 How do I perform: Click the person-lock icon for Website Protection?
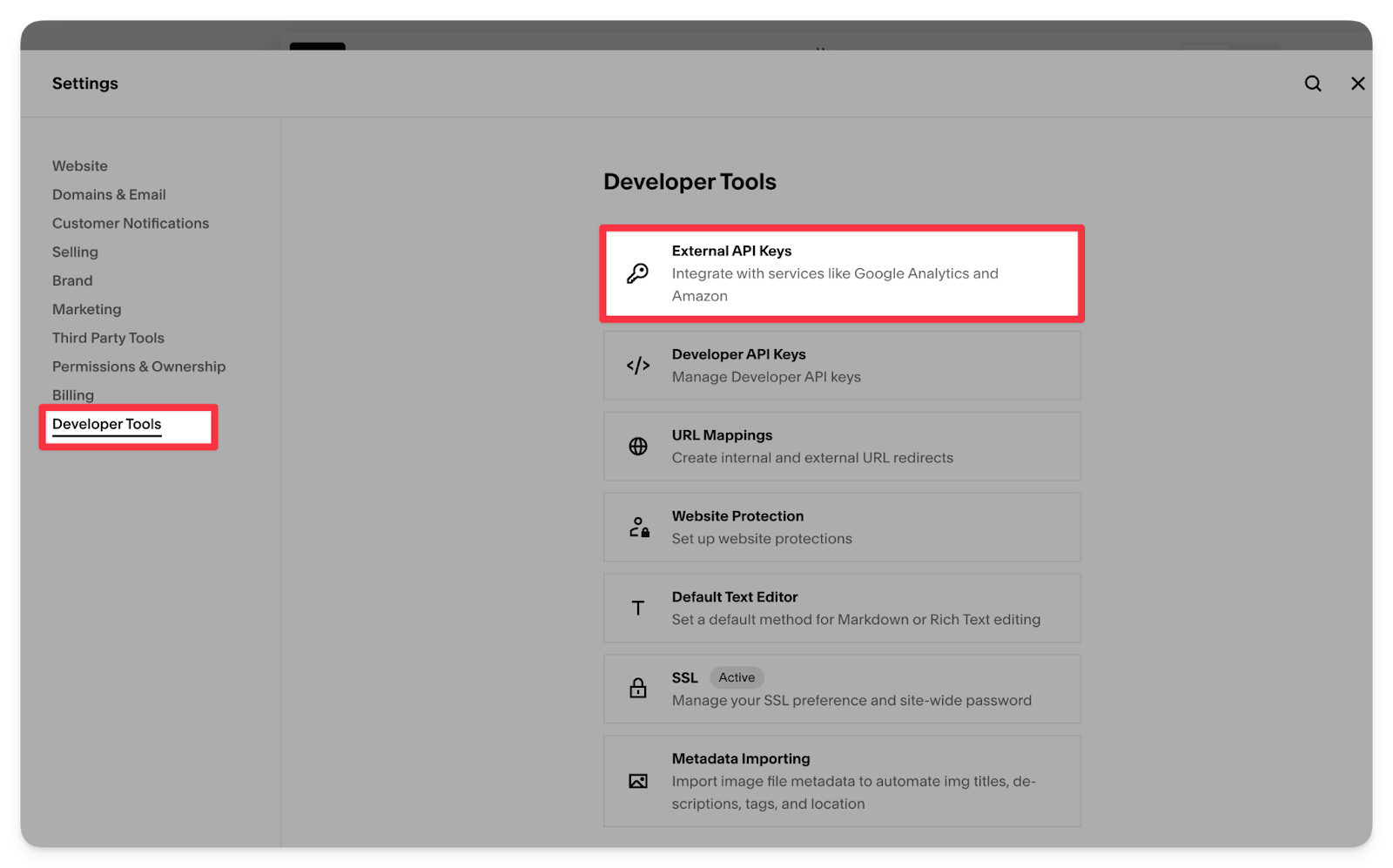tap(638, 528)
